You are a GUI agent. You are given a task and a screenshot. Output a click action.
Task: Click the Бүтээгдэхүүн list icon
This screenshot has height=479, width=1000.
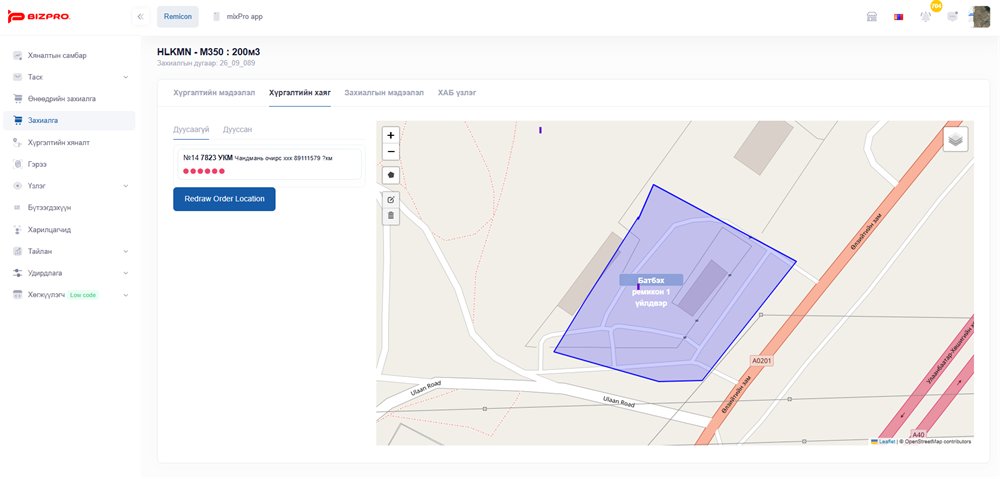pos(18,208)
